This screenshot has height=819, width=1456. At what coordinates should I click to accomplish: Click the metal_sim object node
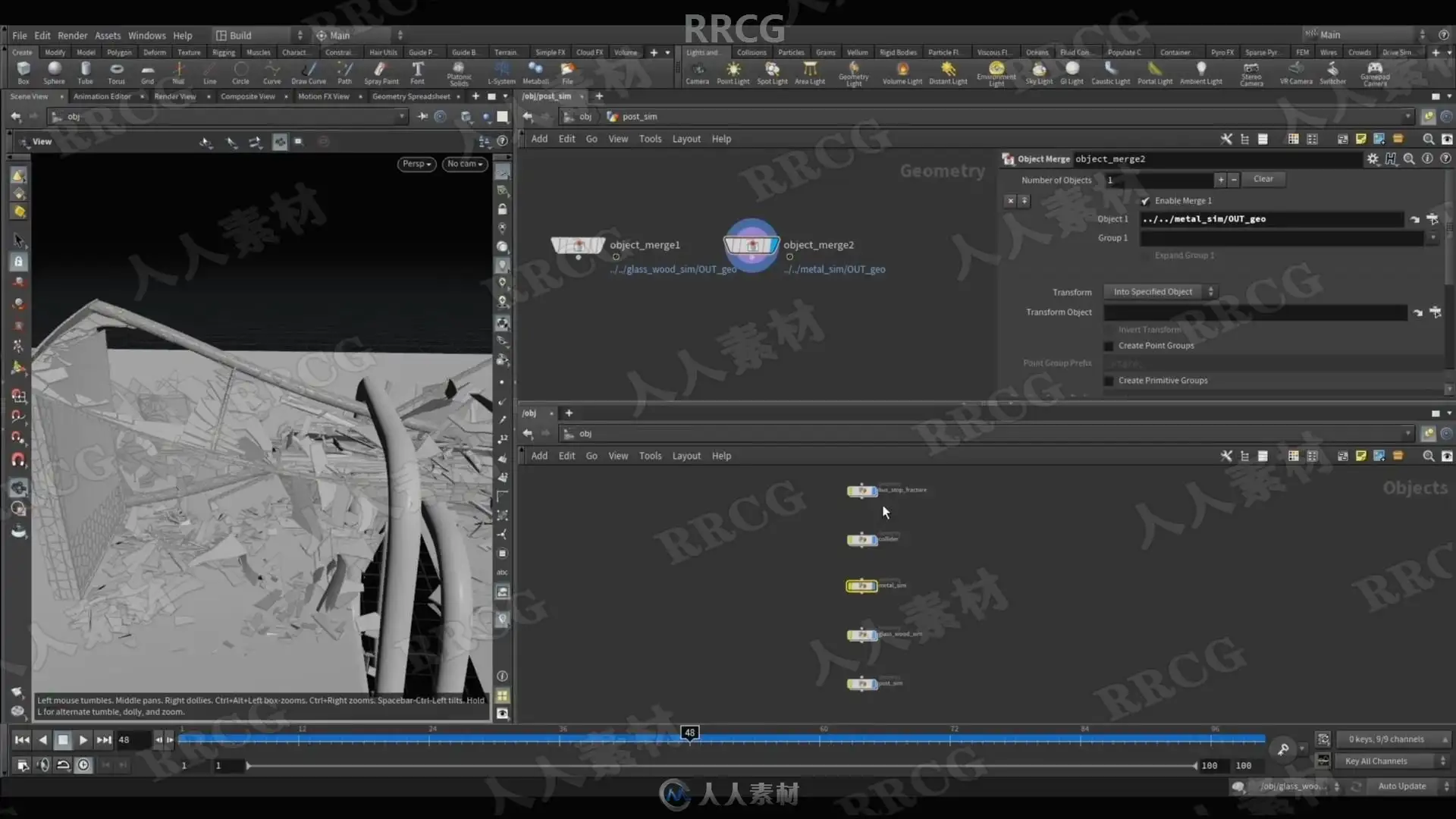pos(861,586)
